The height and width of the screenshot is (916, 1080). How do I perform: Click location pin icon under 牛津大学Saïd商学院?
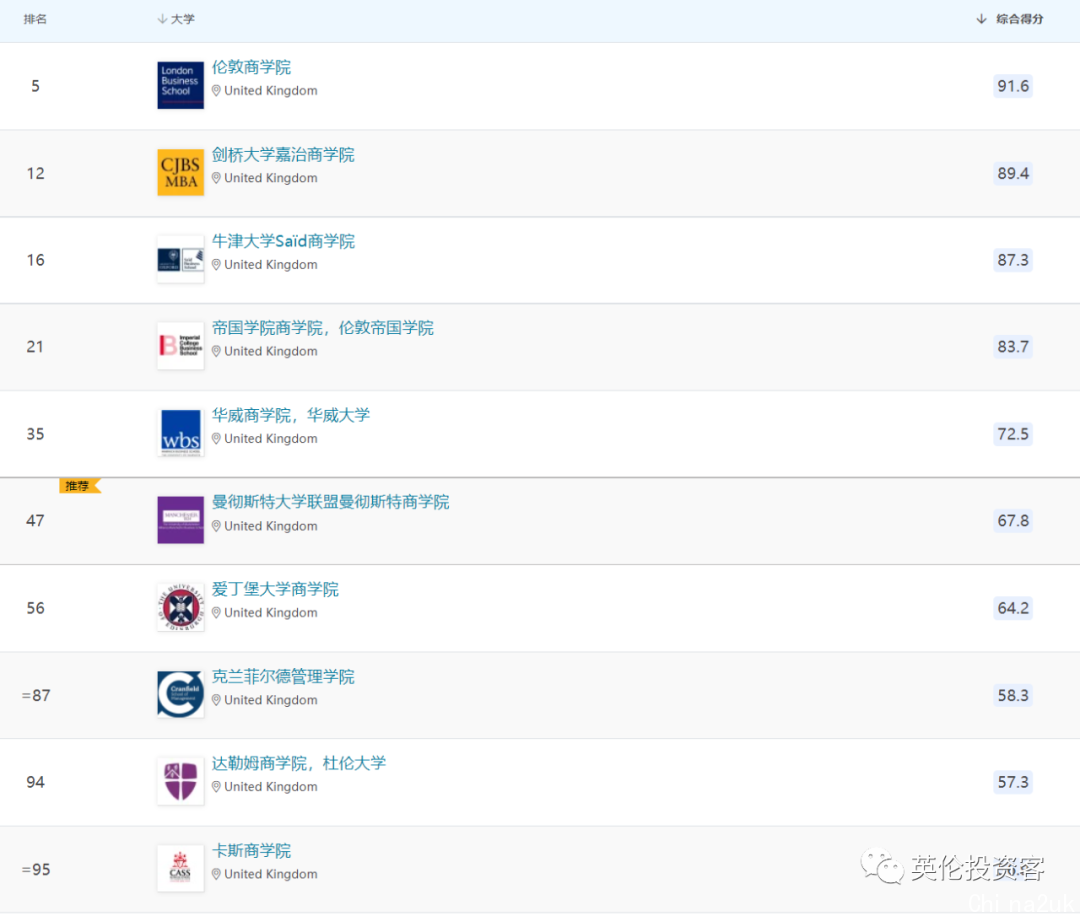point(216,265)
